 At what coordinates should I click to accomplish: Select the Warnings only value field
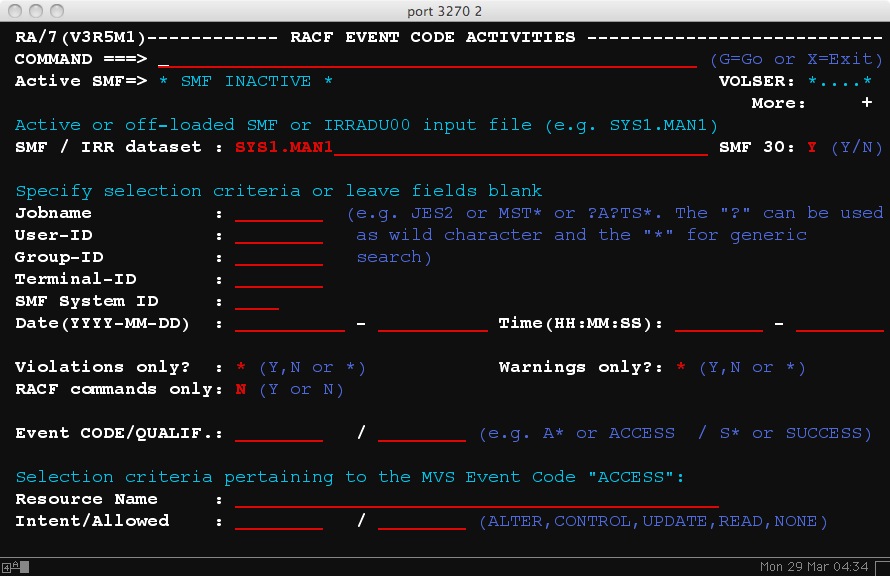click(681, 367)
